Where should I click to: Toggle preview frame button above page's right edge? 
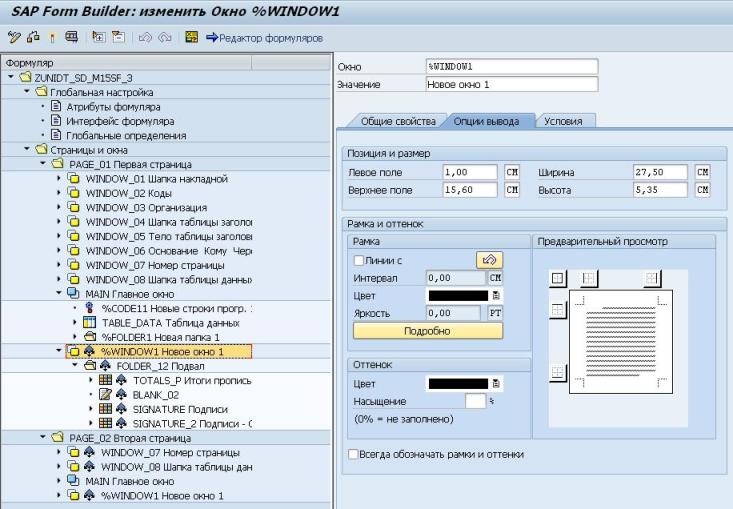(x=651, y=279)
